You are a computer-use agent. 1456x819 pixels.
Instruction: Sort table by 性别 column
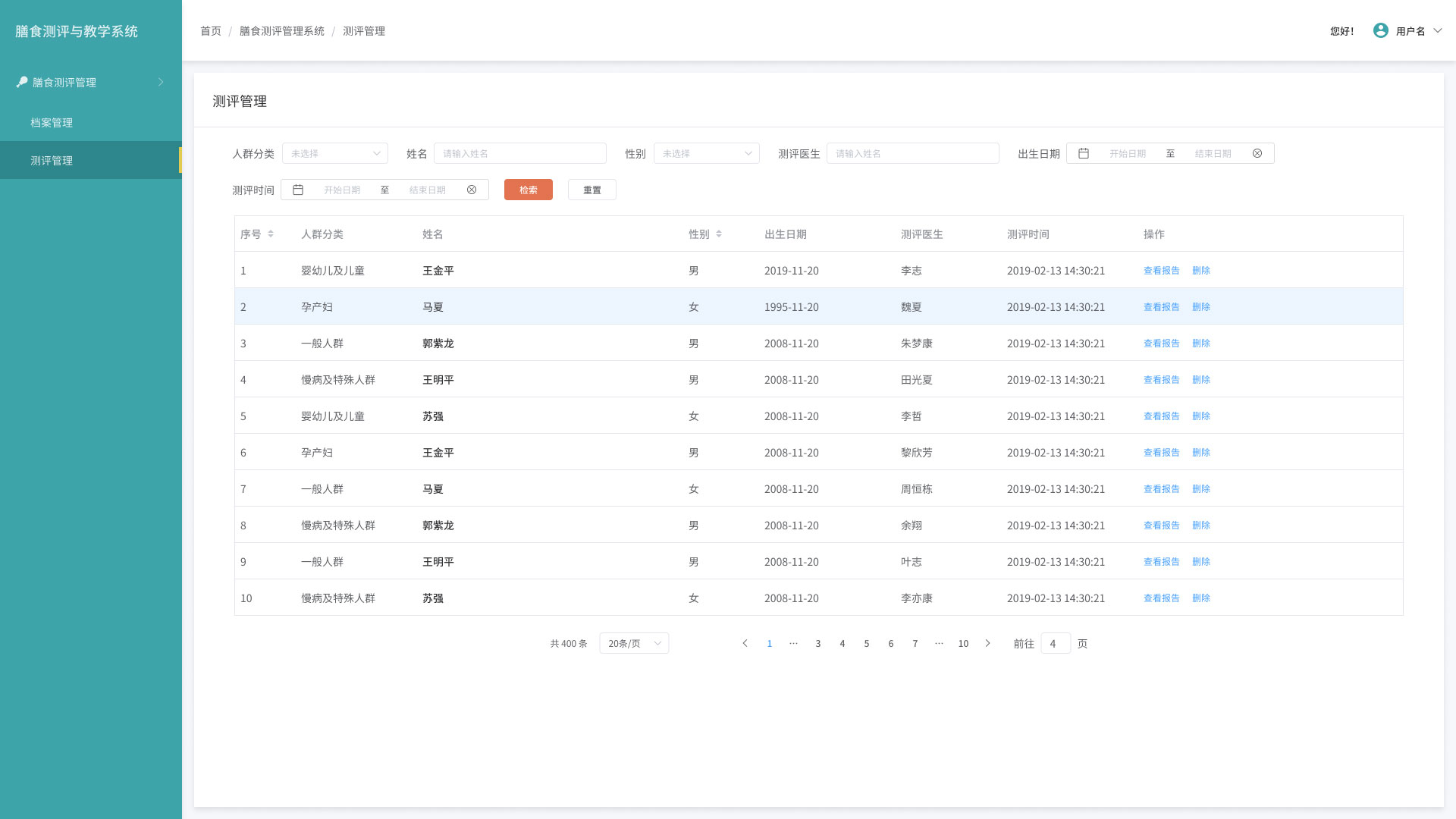[x=719, y=234]
